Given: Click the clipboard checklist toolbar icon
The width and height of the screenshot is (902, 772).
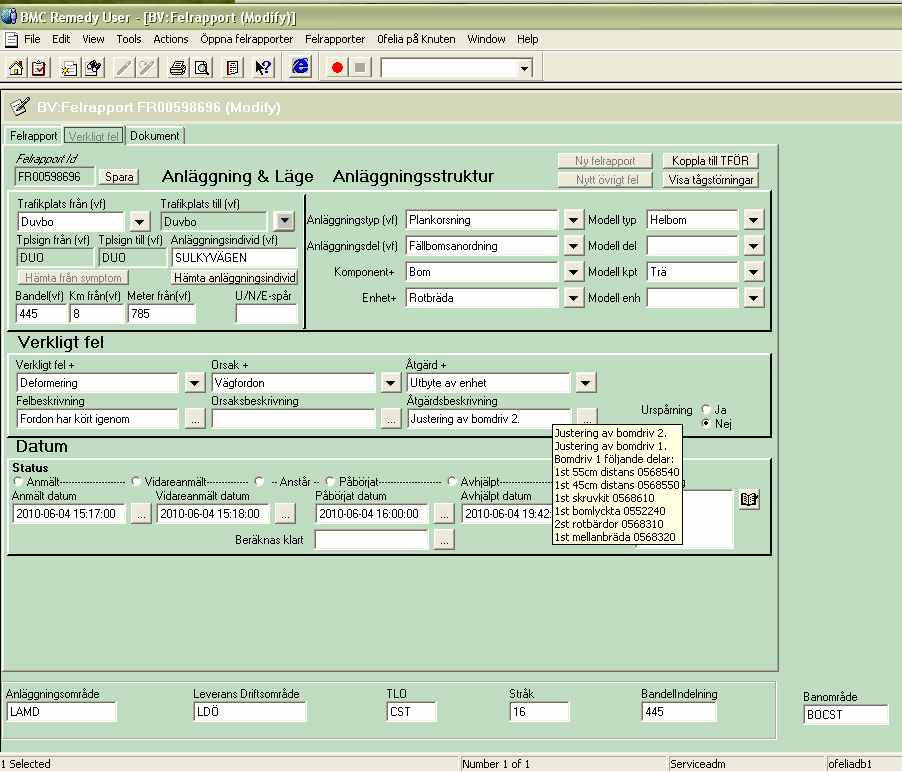Looking at the screenshot, I should coord(39,68).
